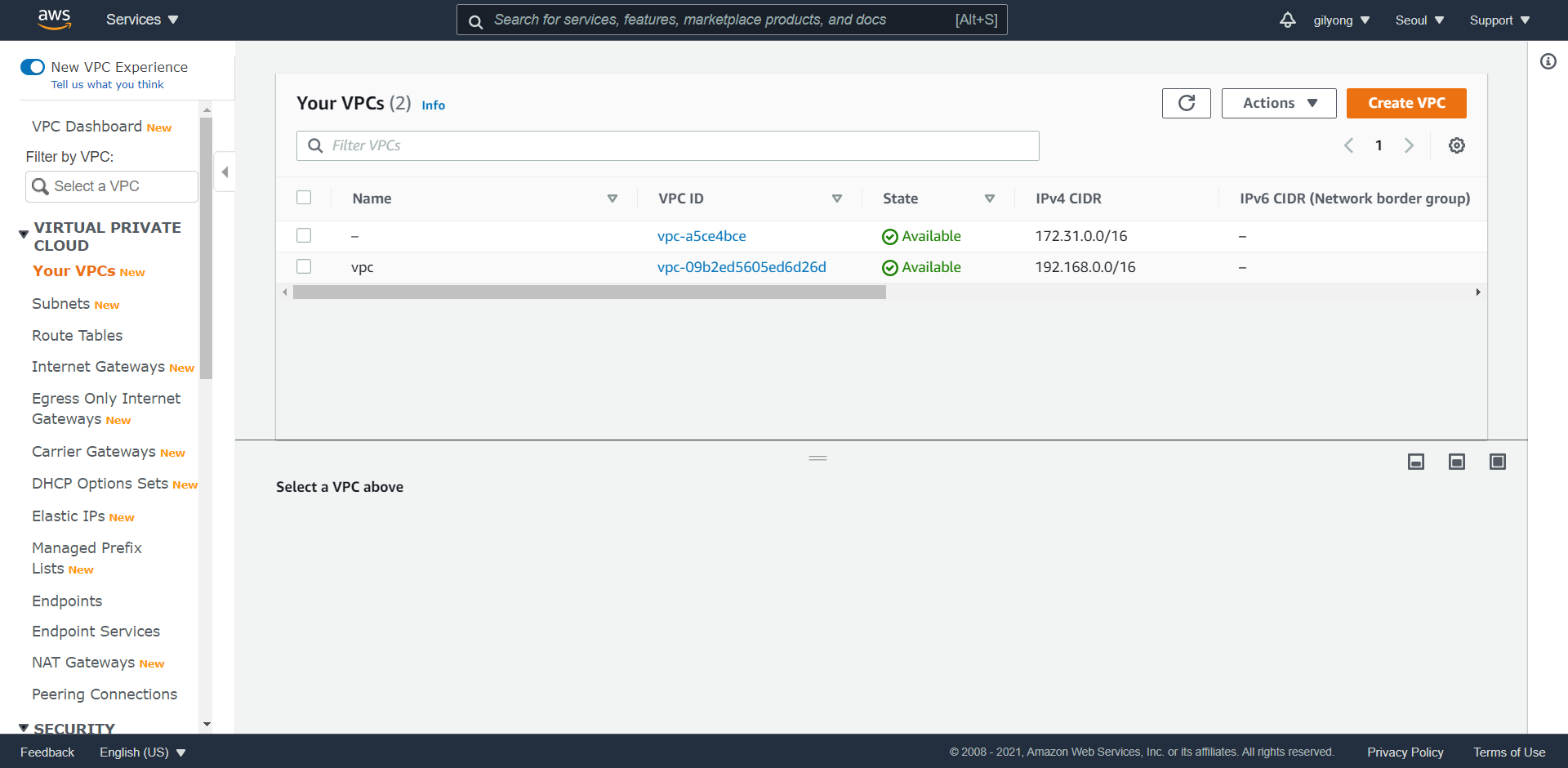
Task: Open Endpoint Services page
Action: (x=96, y=632)
